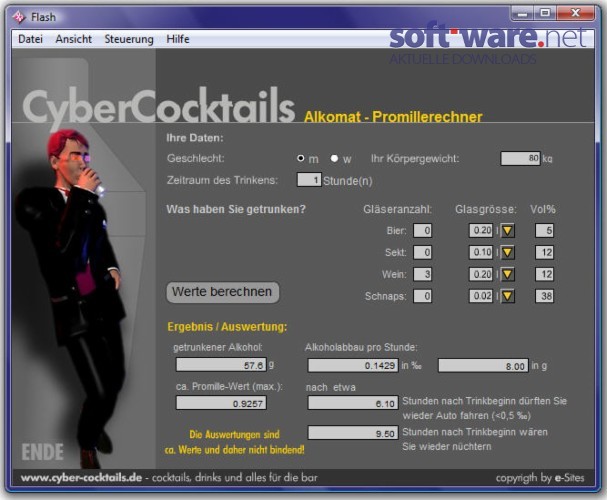This screenshot has width=607, height=500.
Task: Click the Sekt Gläseranzahl field
Action: (x=422, y=253)
